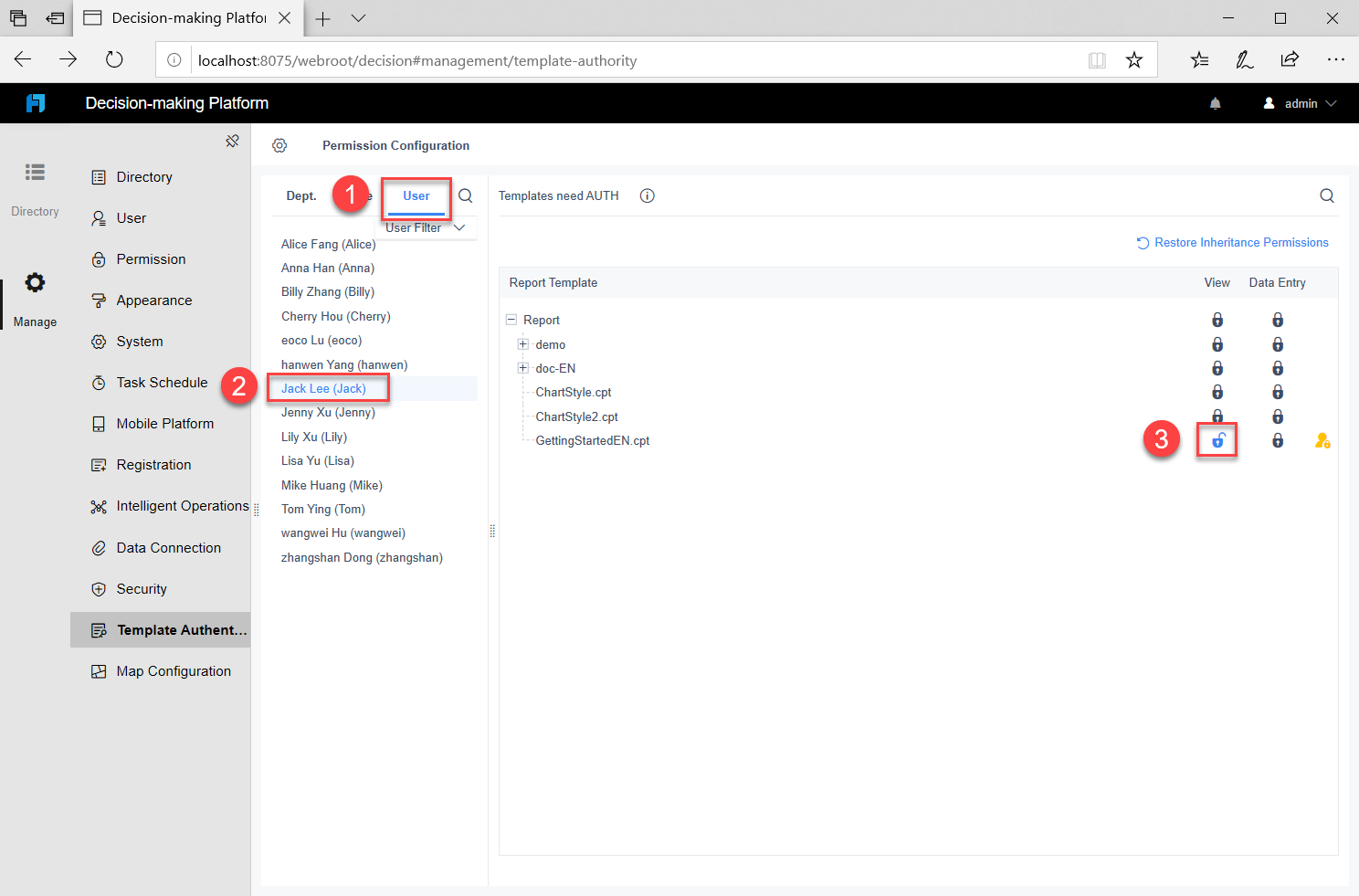Open the admin account menu

(x=1299, y=103)
